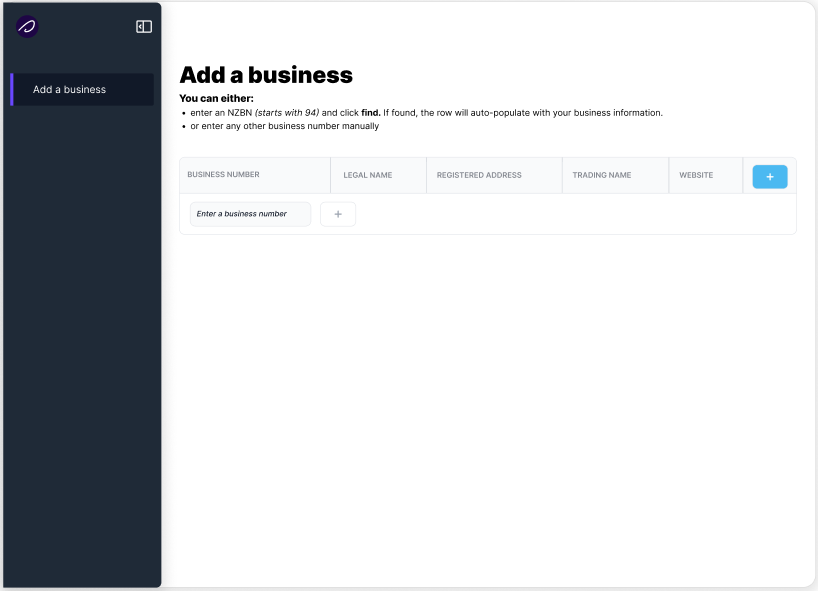Click the app logo in the sidebar
The image size is (818, 591).
tap(27, 27)
